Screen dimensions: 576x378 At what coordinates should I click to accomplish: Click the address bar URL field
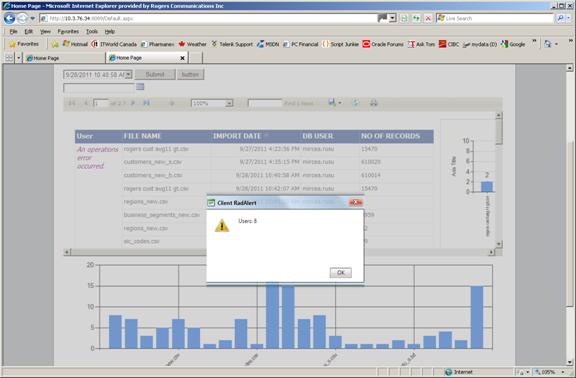pyautogui.click(x=209, y=18)
